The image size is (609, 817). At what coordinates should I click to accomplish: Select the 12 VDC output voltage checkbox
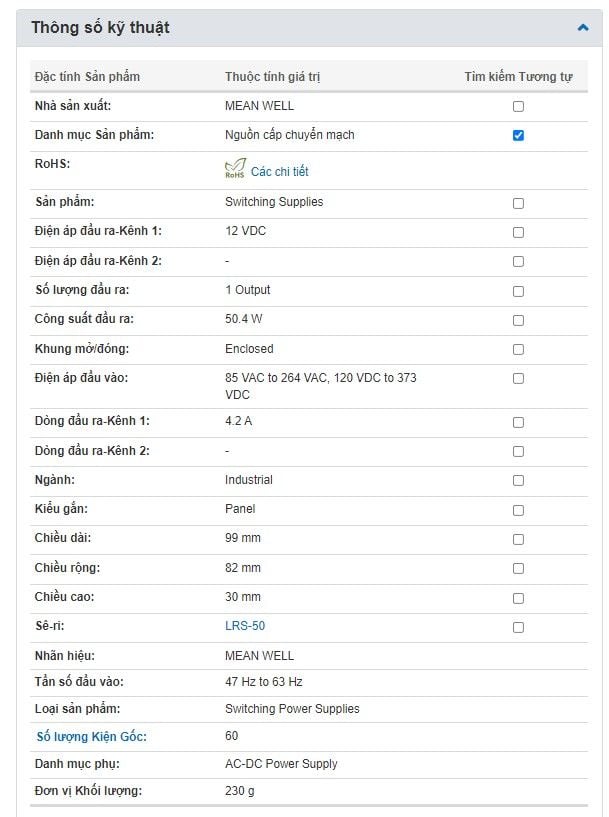point(518,232)
